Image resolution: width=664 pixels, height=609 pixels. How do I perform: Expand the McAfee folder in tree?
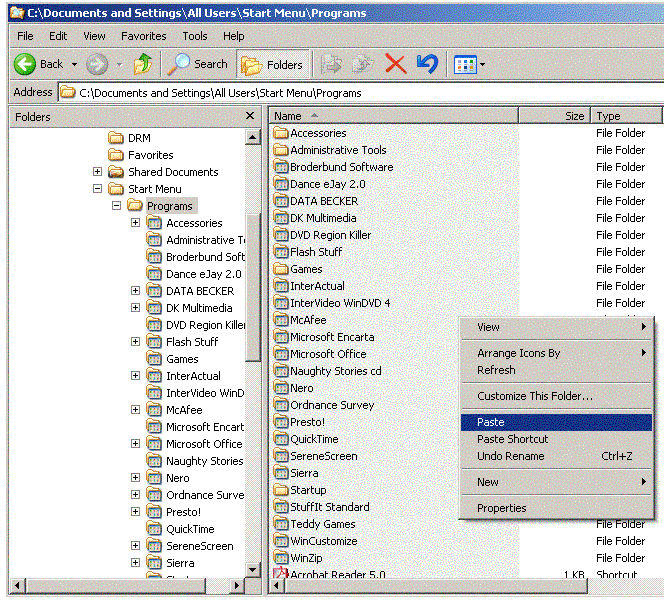(x=135, y=410)
